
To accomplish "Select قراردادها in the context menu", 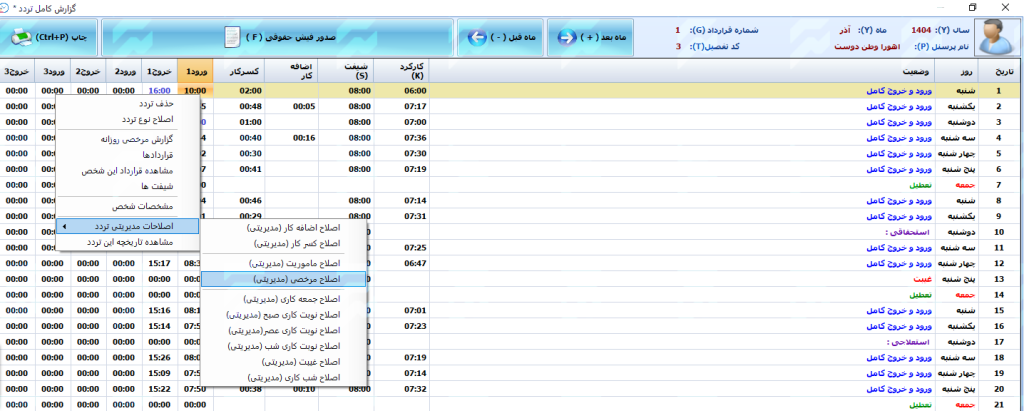I will click(154, 155).
